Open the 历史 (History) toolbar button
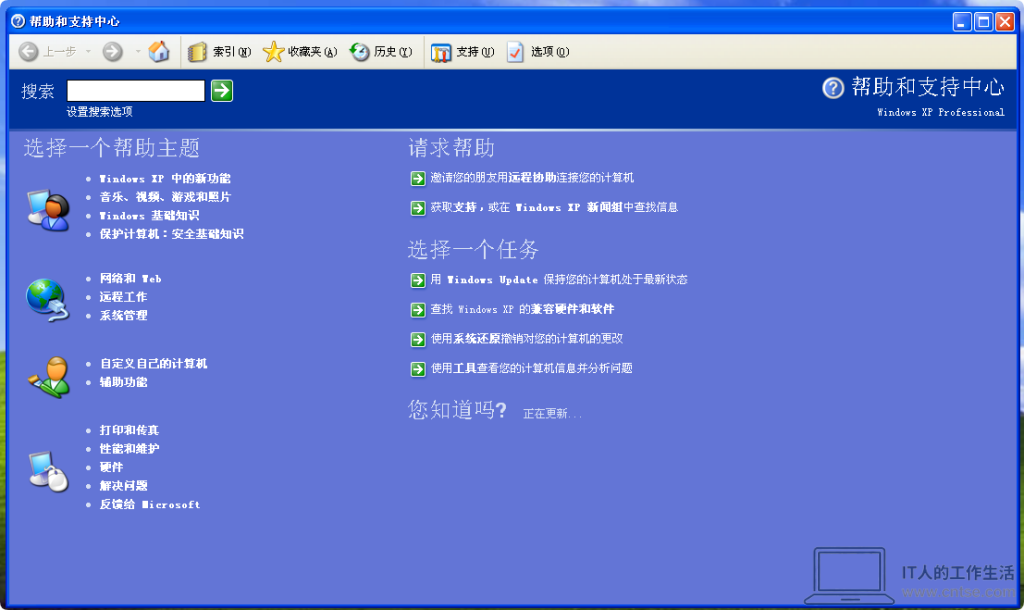This screenshot has height=610, width=1024. [x=381, y=52]
